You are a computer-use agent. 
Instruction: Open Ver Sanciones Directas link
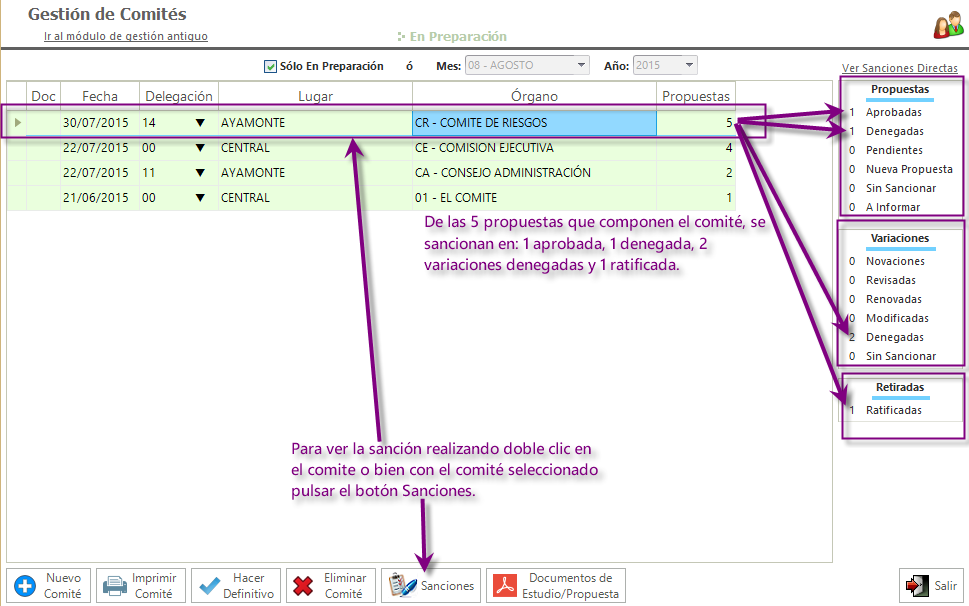(899, 68)
